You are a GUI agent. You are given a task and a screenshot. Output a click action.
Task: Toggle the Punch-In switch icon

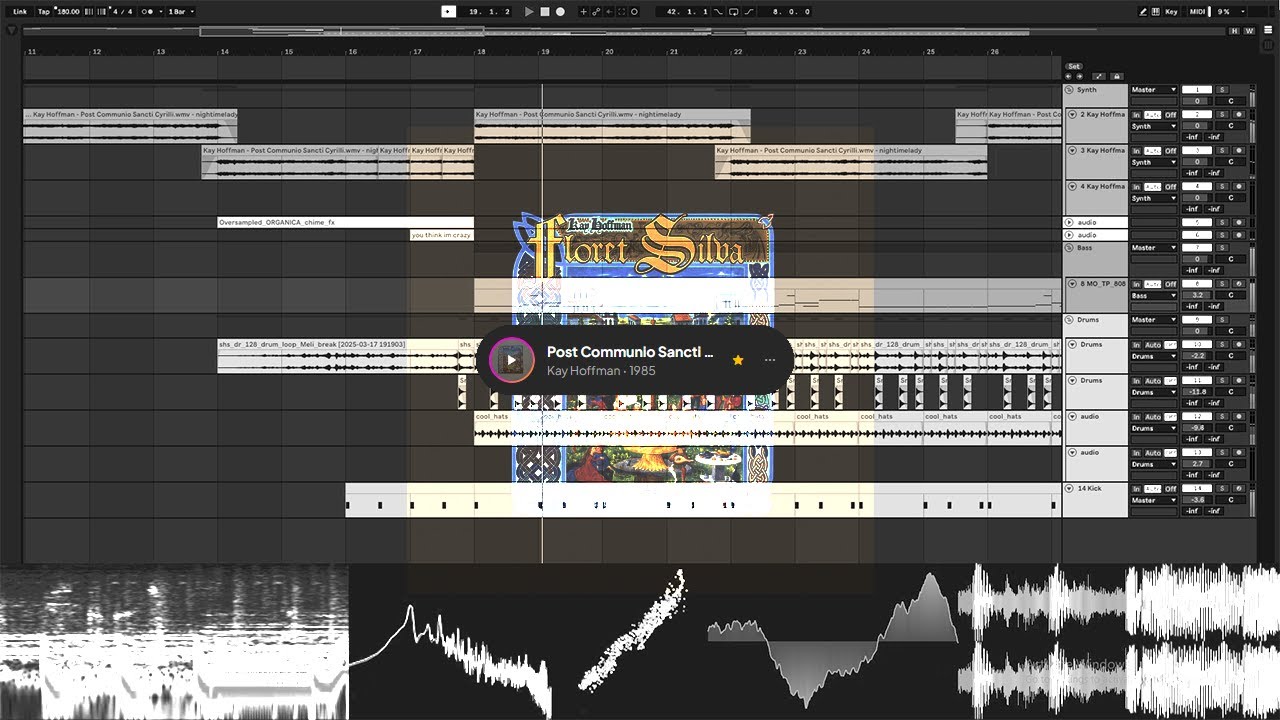[x=718, y=12]
